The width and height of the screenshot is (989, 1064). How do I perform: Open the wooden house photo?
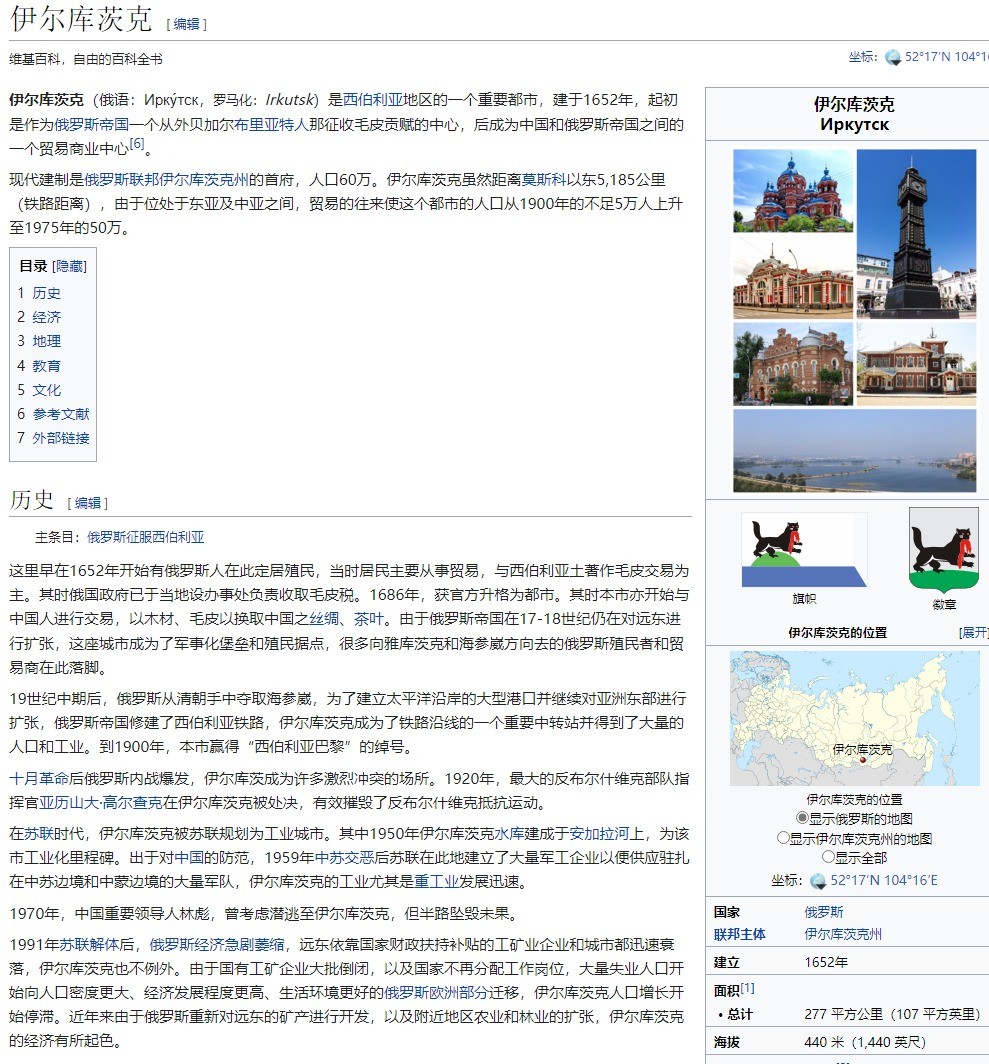point(916,364)
